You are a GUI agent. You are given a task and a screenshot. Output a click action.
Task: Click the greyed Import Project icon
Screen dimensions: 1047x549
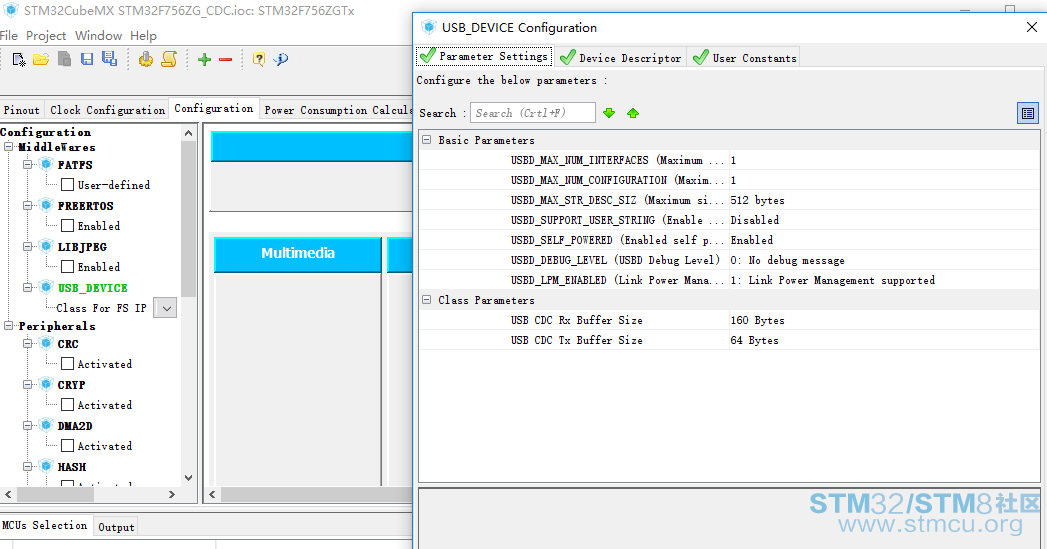(x=64, y=59)
